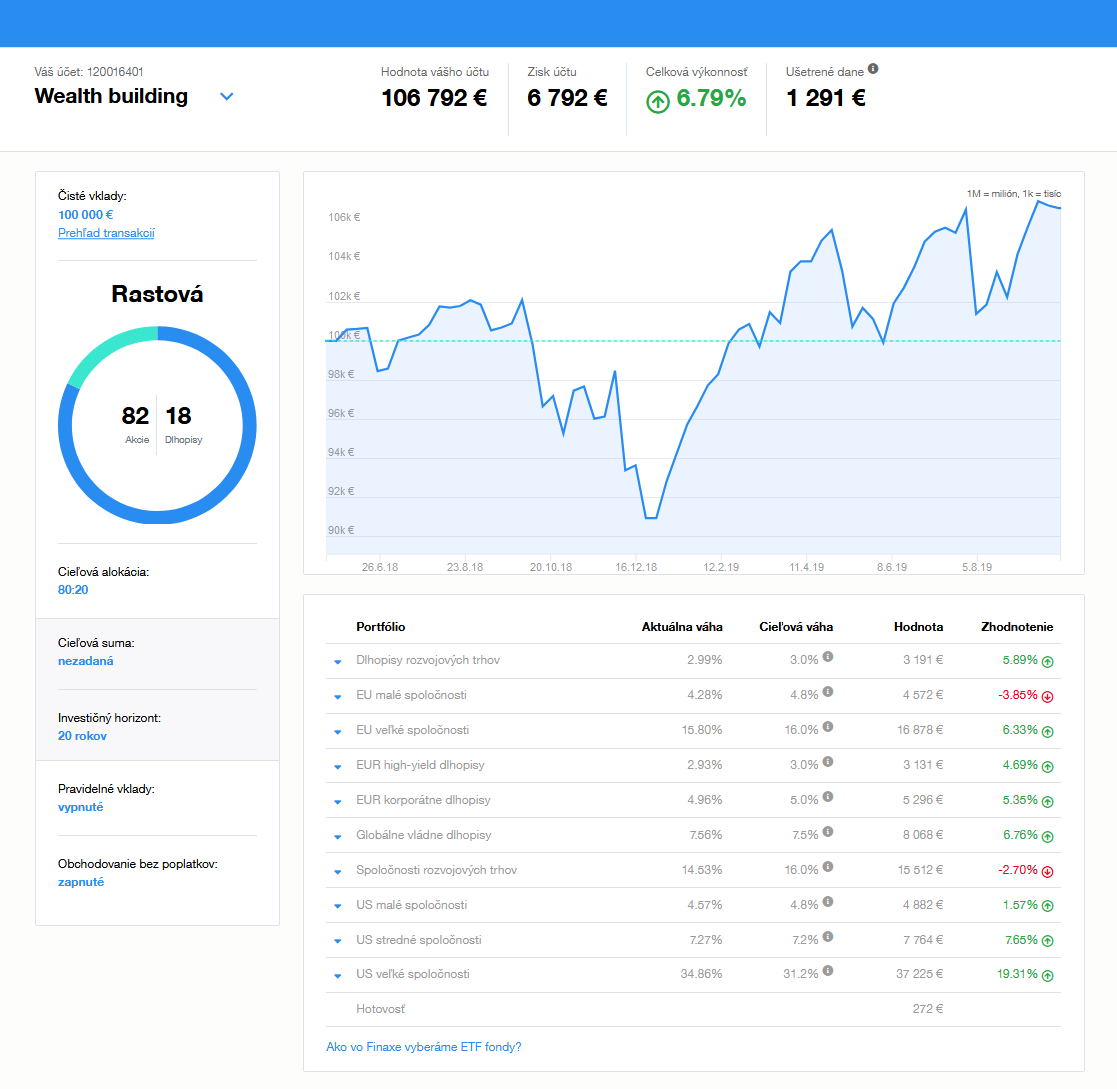Screen dimensions: 1117x1089
Task: Open the Prehľad transakcií link
Action: [106, 233]
